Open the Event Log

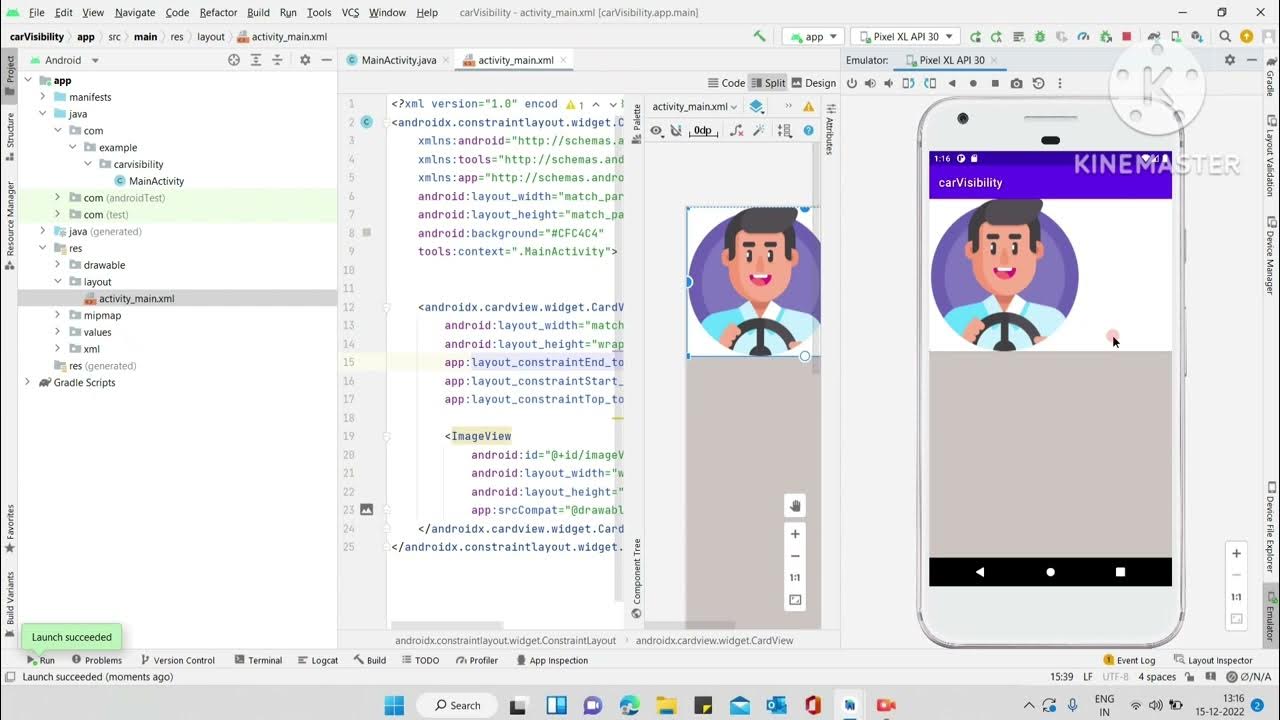tap(1129, 660)
